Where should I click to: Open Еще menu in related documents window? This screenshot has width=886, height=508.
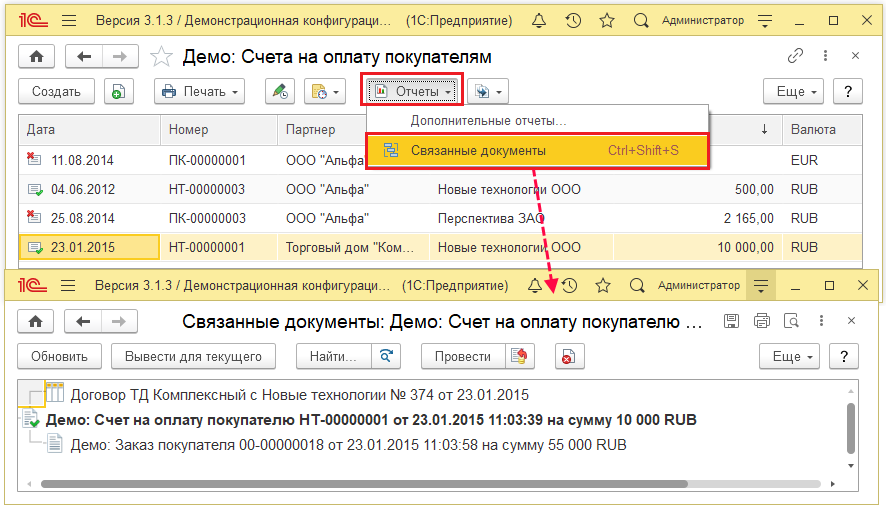(x=789, y=357)
